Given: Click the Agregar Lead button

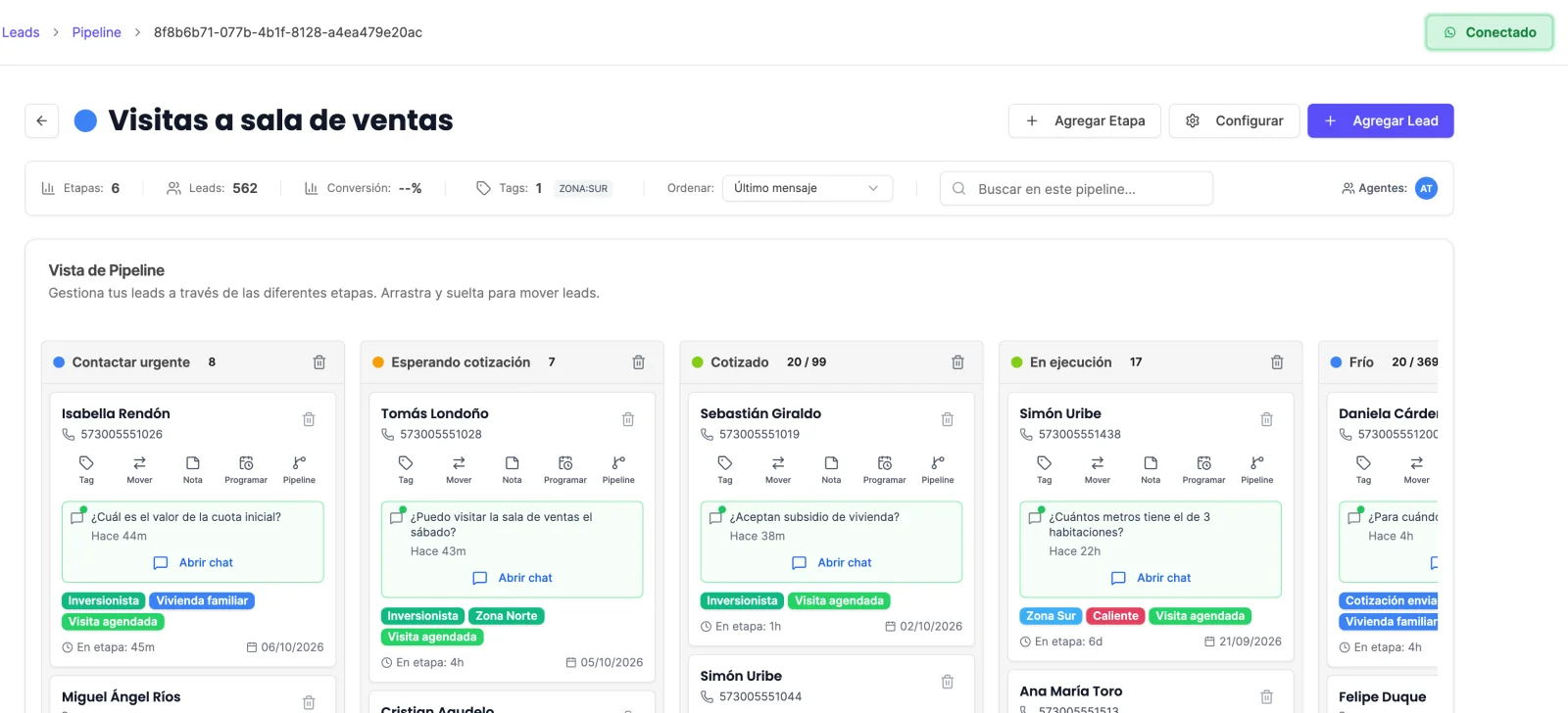Looking at the screenshot, I should pos(1380,120).
